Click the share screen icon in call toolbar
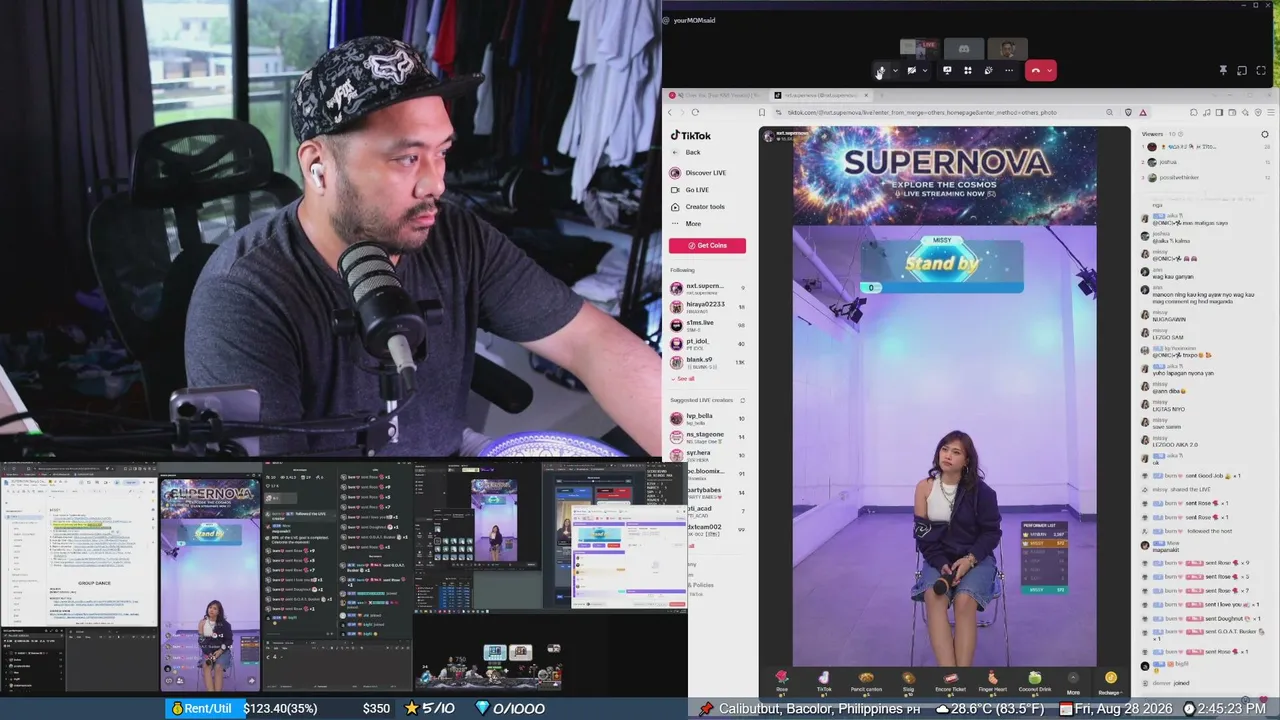 [947, 70]
